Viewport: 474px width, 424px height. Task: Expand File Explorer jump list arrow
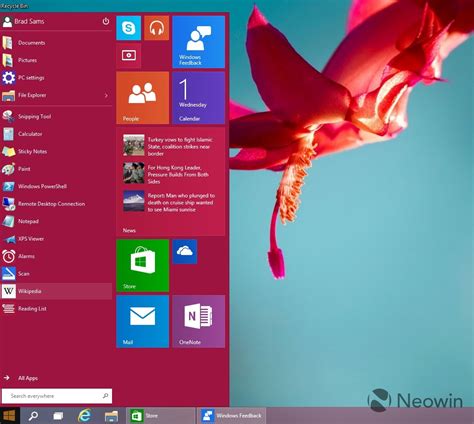[x=106, y=95]
